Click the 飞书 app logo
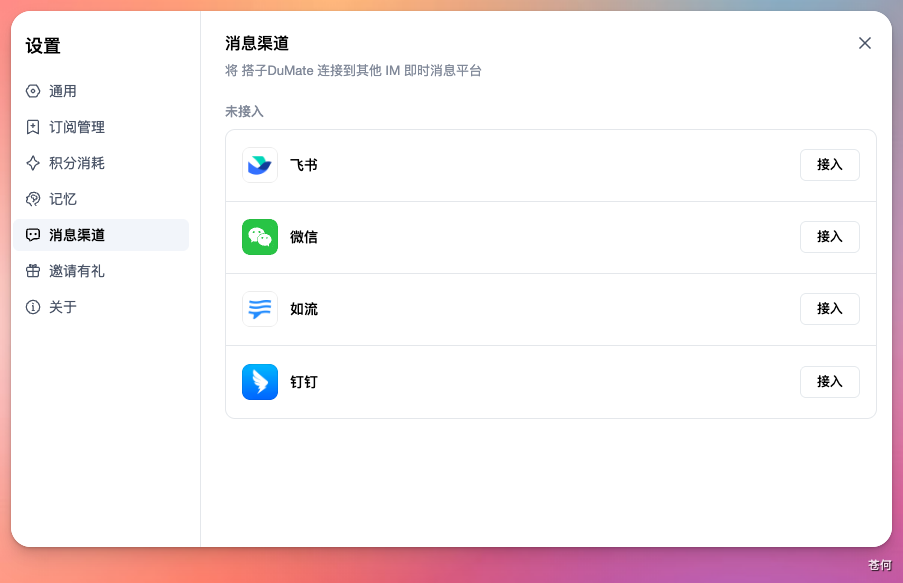This screenshot has width=903, height=583. click(260, 165)
